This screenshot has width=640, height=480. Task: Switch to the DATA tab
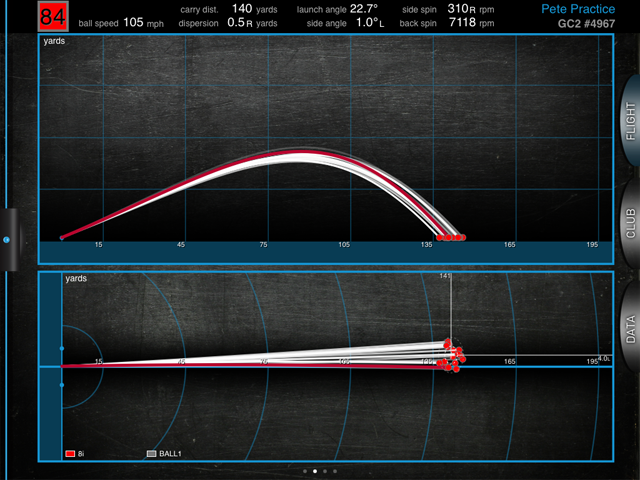pyautogui.click(x=630, y=326)
